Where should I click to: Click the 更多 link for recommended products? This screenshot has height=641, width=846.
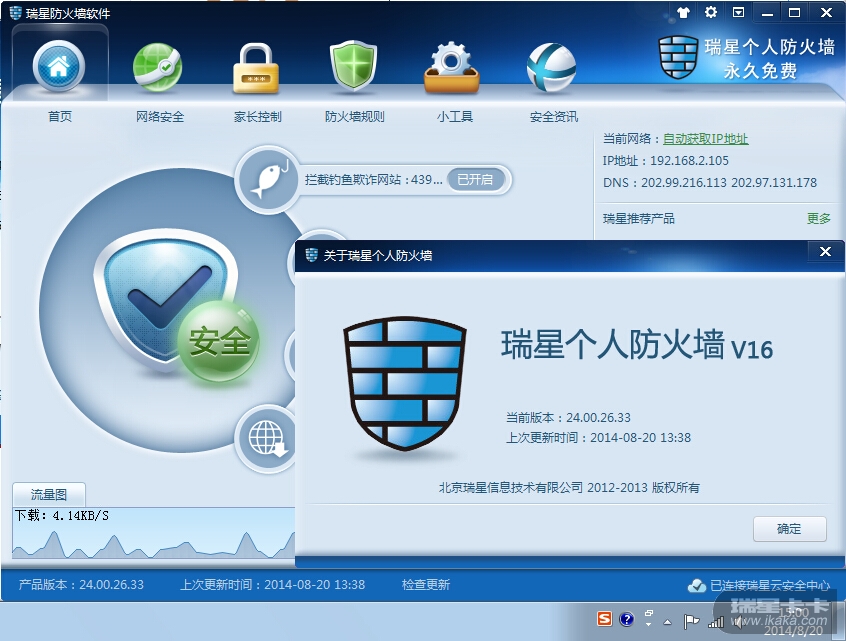pos(818,219)
